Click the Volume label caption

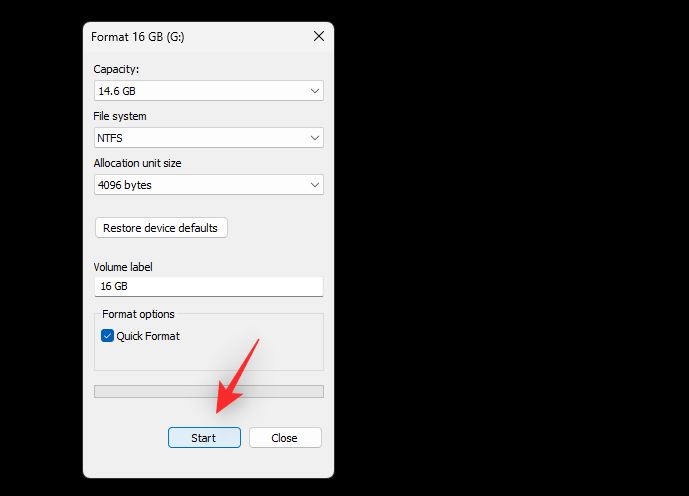click(x=123, y=267)
